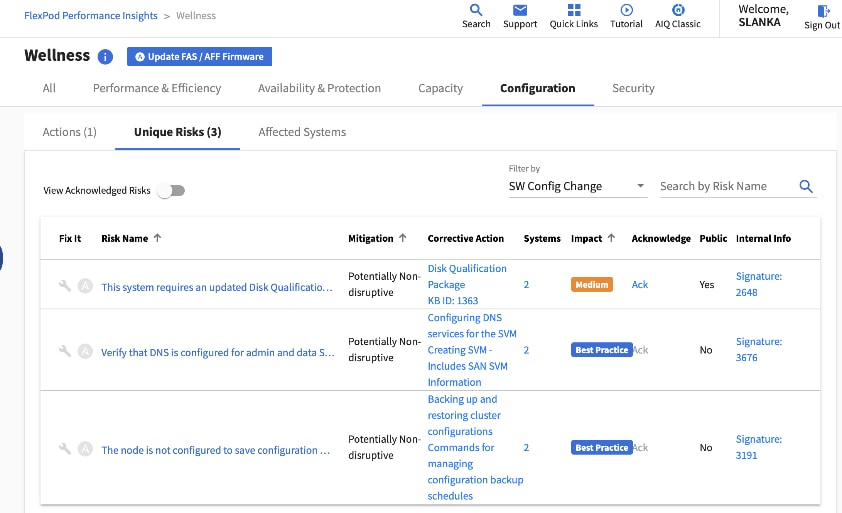Click the Search magnifier icon in header

click(x=476, y=10)
